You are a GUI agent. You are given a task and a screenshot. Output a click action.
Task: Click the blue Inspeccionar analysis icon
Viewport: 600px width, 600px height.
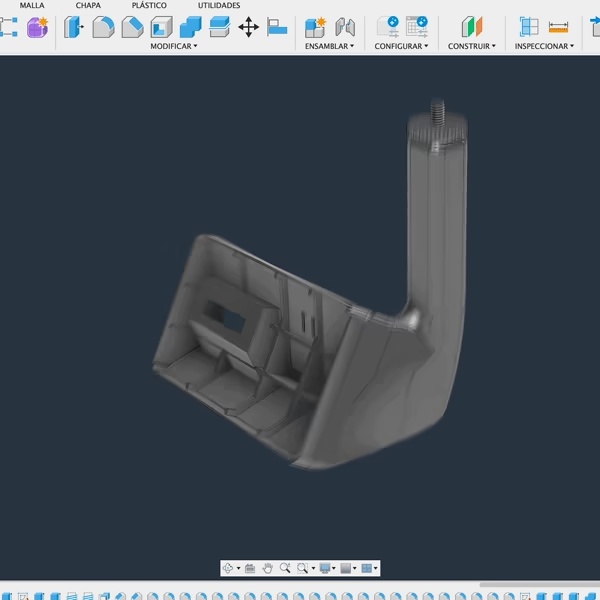(x=529, y=27)
